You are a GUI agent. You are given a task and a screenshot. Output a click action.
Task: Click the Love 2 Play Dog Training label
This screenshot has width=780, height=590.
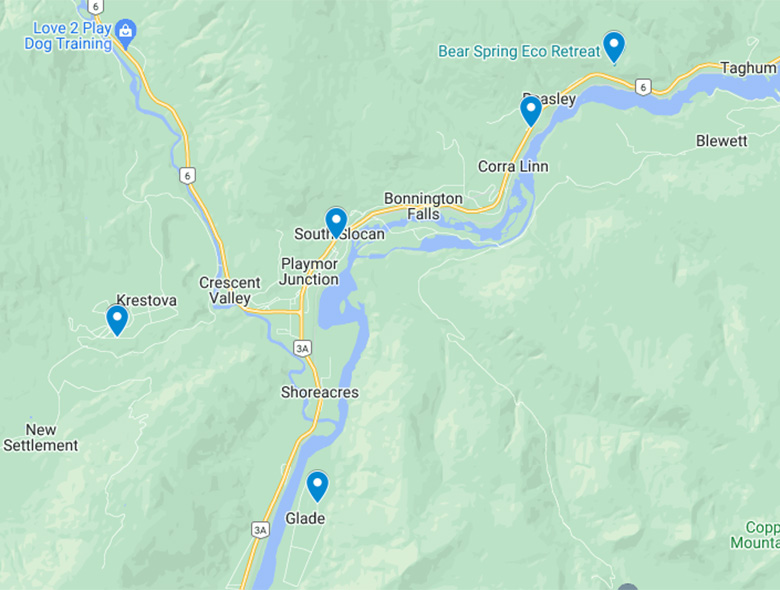(68, 36)
